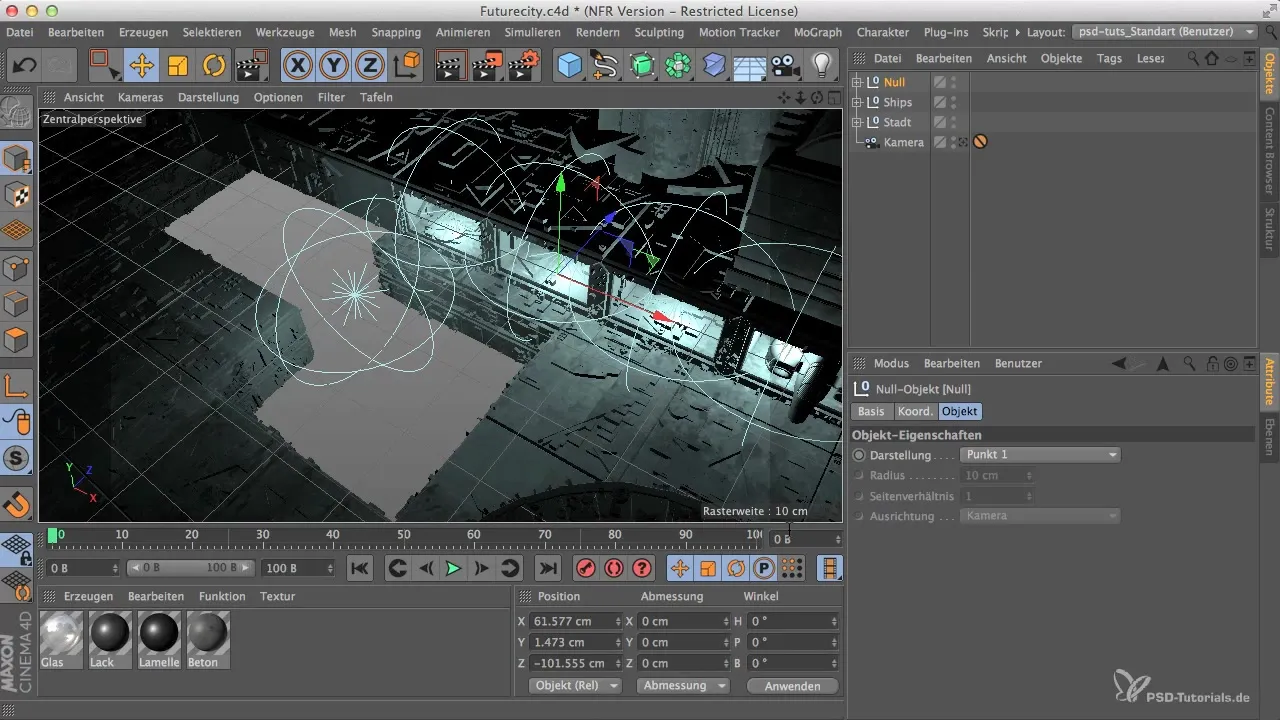
Task: Switch to the Basis tab
Action: 871,411
